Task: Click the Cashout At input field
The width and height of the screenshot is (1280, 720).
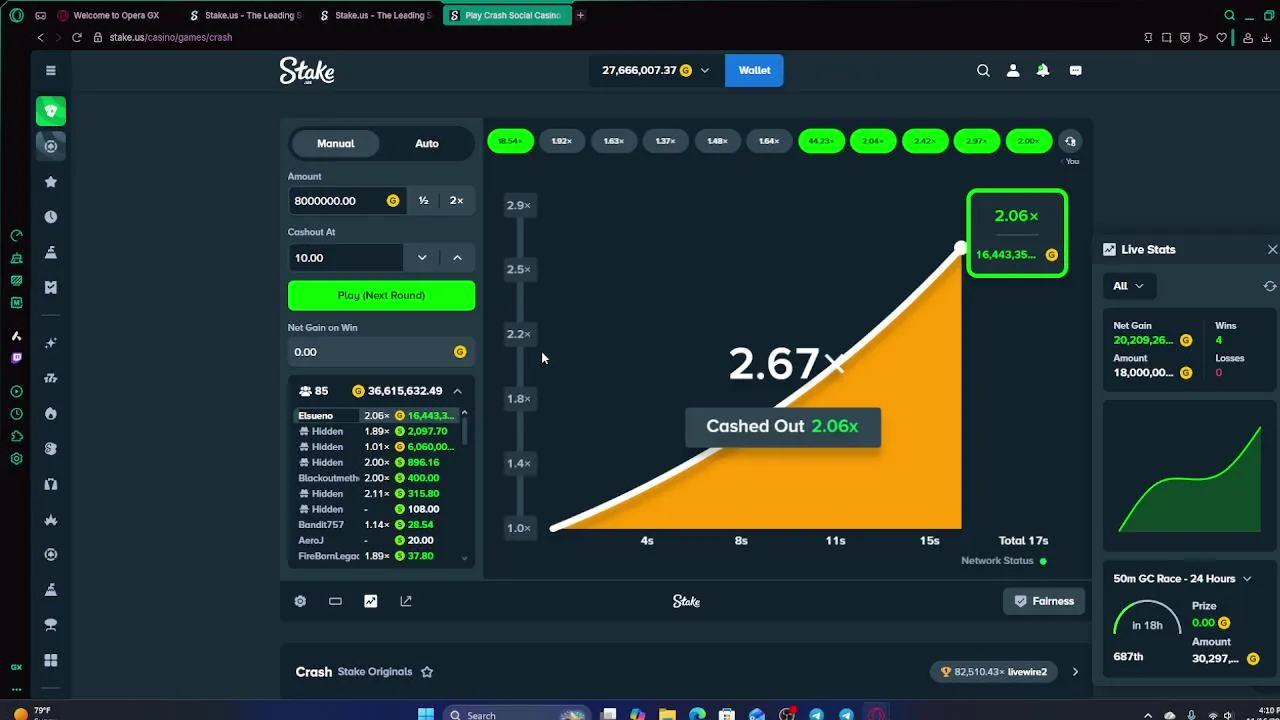Action: pos(346,258)
